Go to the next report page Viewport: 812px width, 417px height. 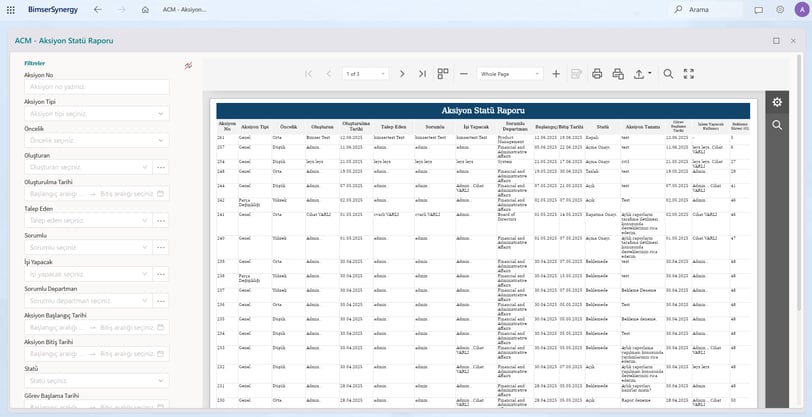(402, 74)
